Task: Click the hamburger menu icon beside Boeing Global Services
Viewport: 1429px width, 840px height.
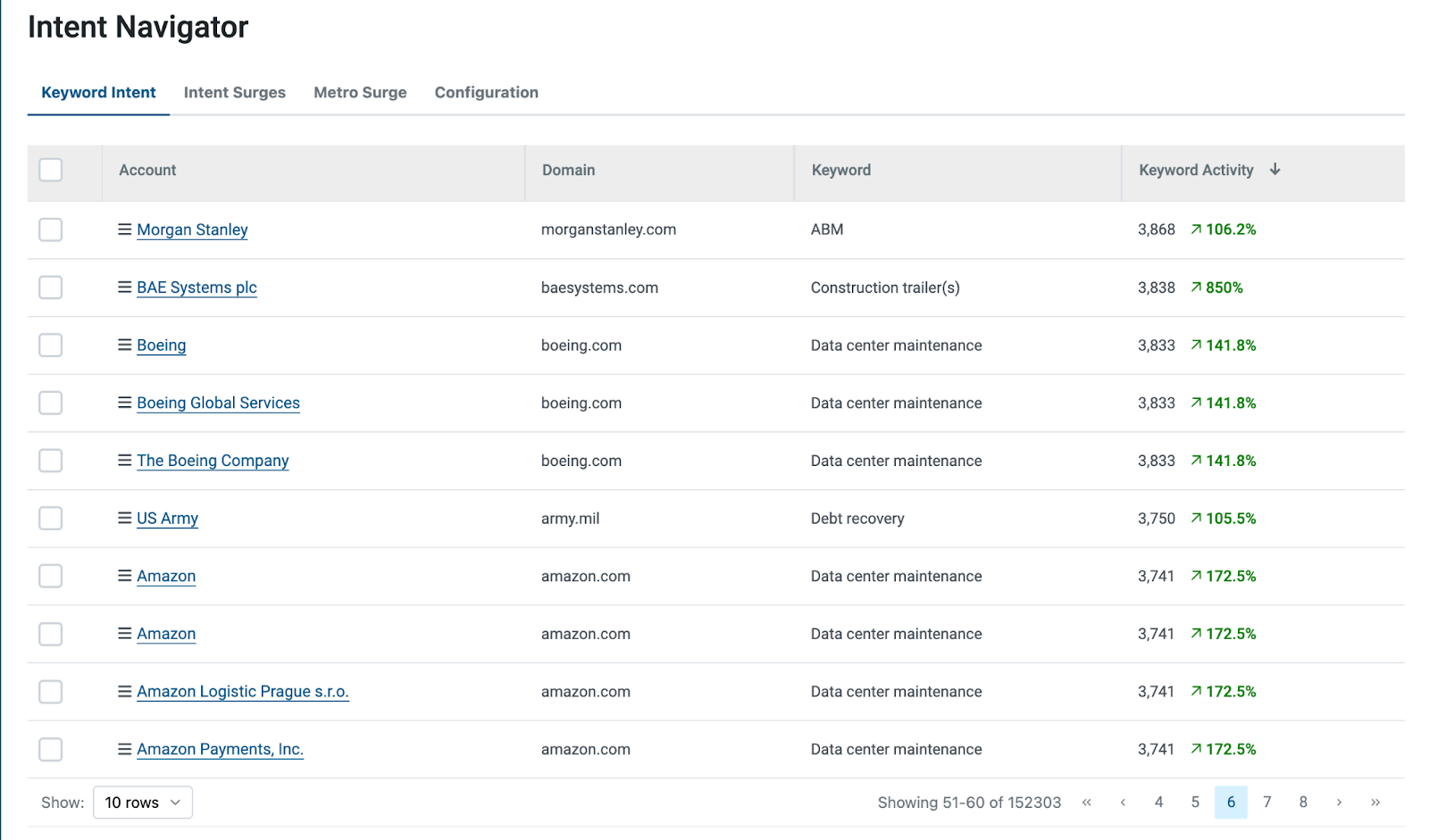Action: click(x=125, y=403)
